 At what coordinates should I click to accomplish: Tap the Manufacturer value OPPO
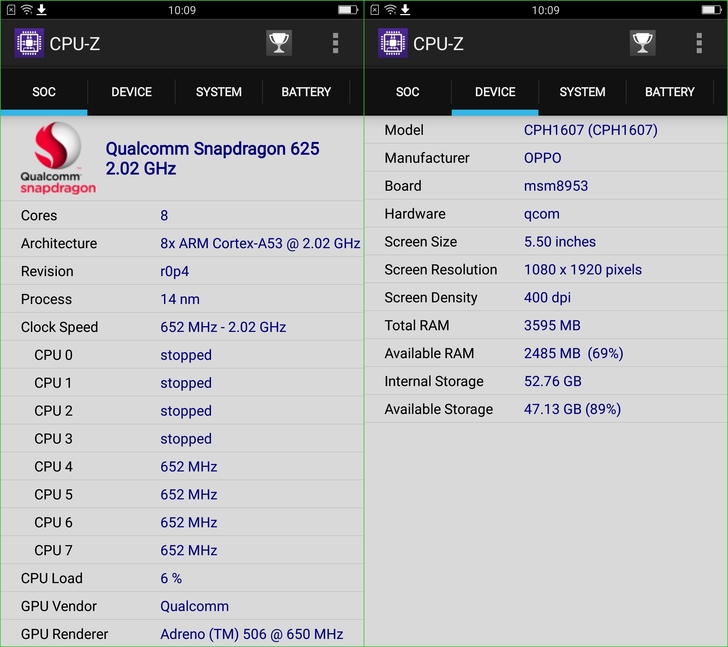tap(542, 158)
